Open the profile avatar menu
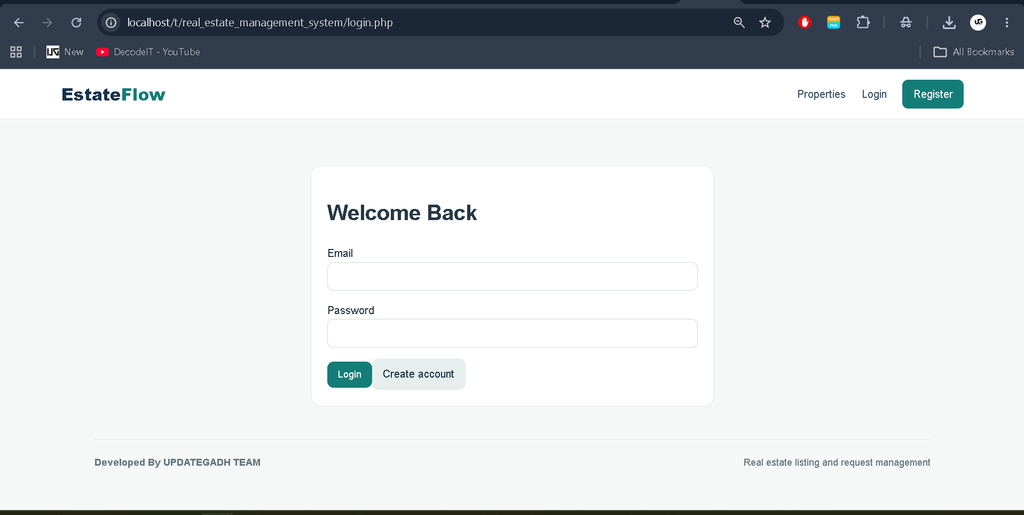Screen dimensions: 1024x515 point(978,23)
